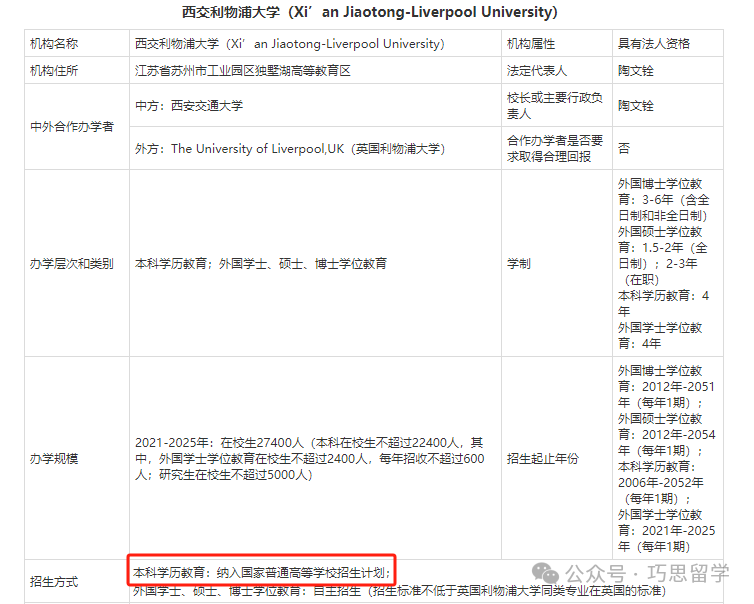Viewport: 754px width, 604px height.
Task: Click '外国硕士学位教育：2012年-2054年' text
Action: [x=666, y=434]
